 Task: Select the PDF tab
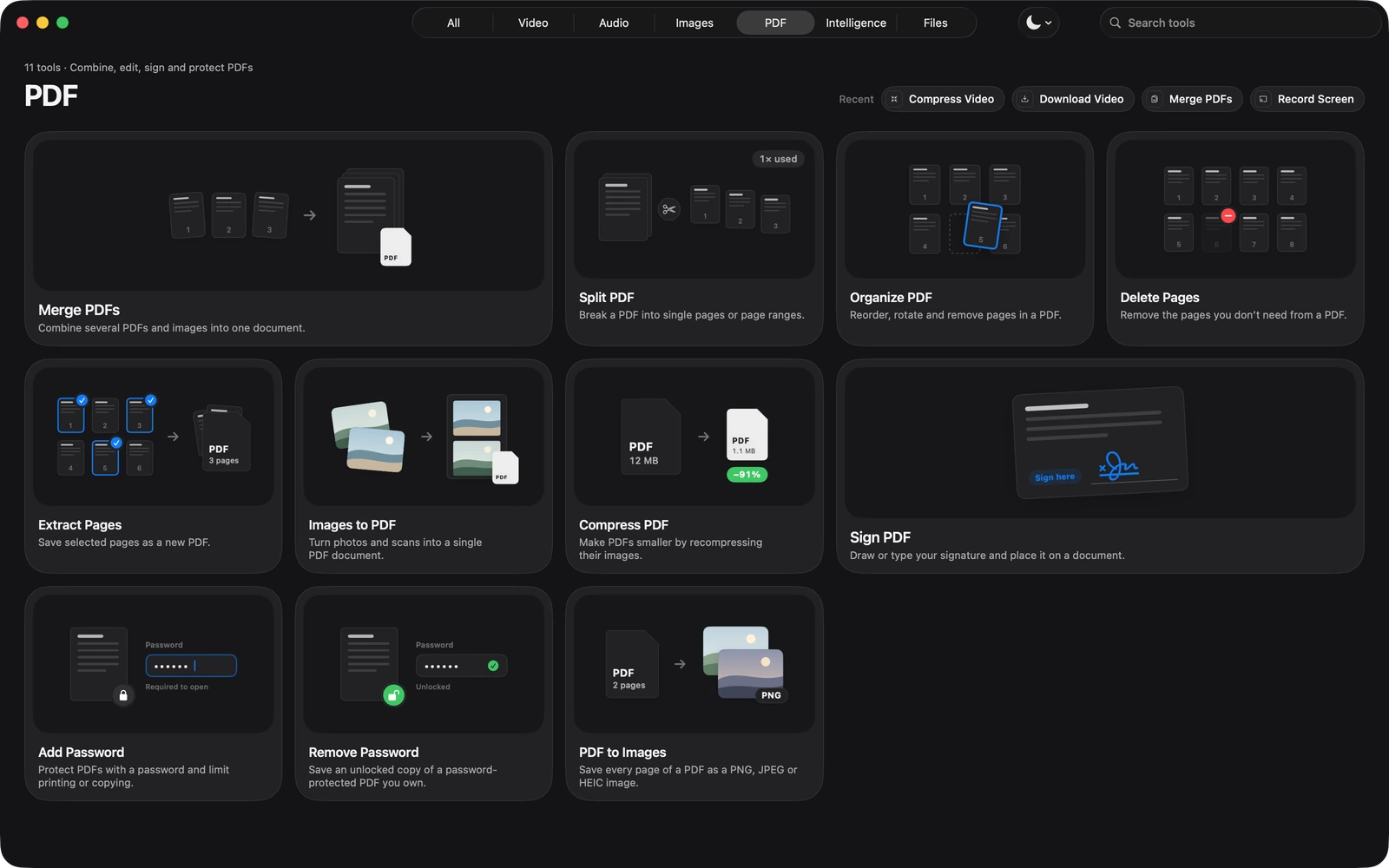click(775, 23)
